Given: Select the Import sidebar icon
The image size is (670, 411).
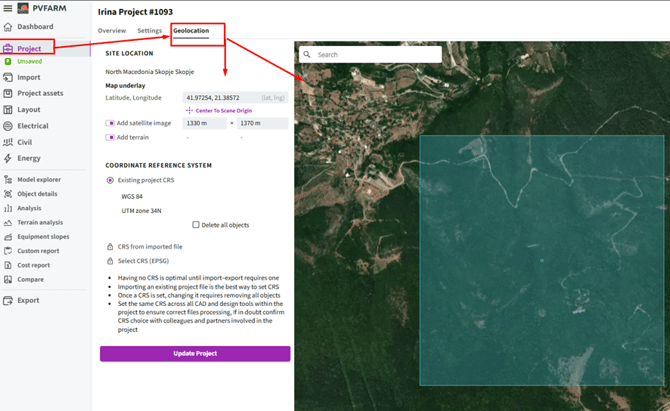Looking at the screenshot, I should tap(8, 77).
